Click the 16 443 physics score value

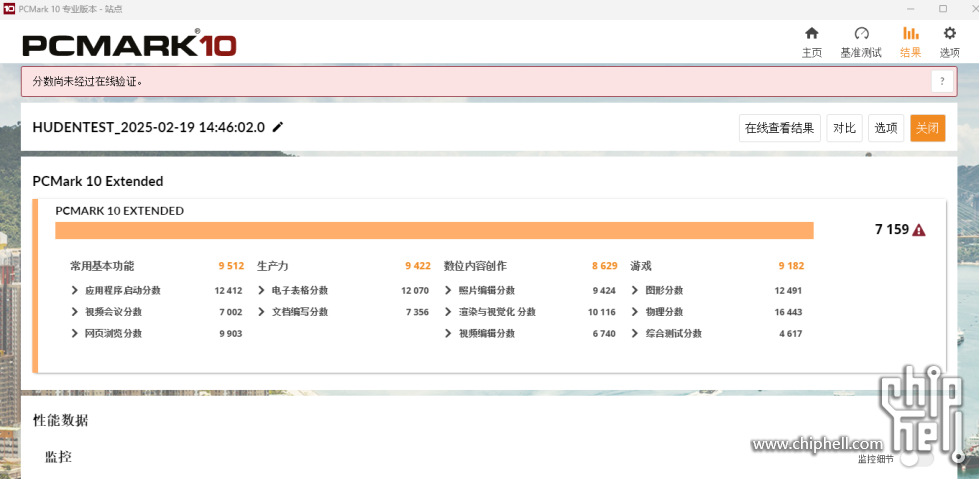[x=788, y=312]
